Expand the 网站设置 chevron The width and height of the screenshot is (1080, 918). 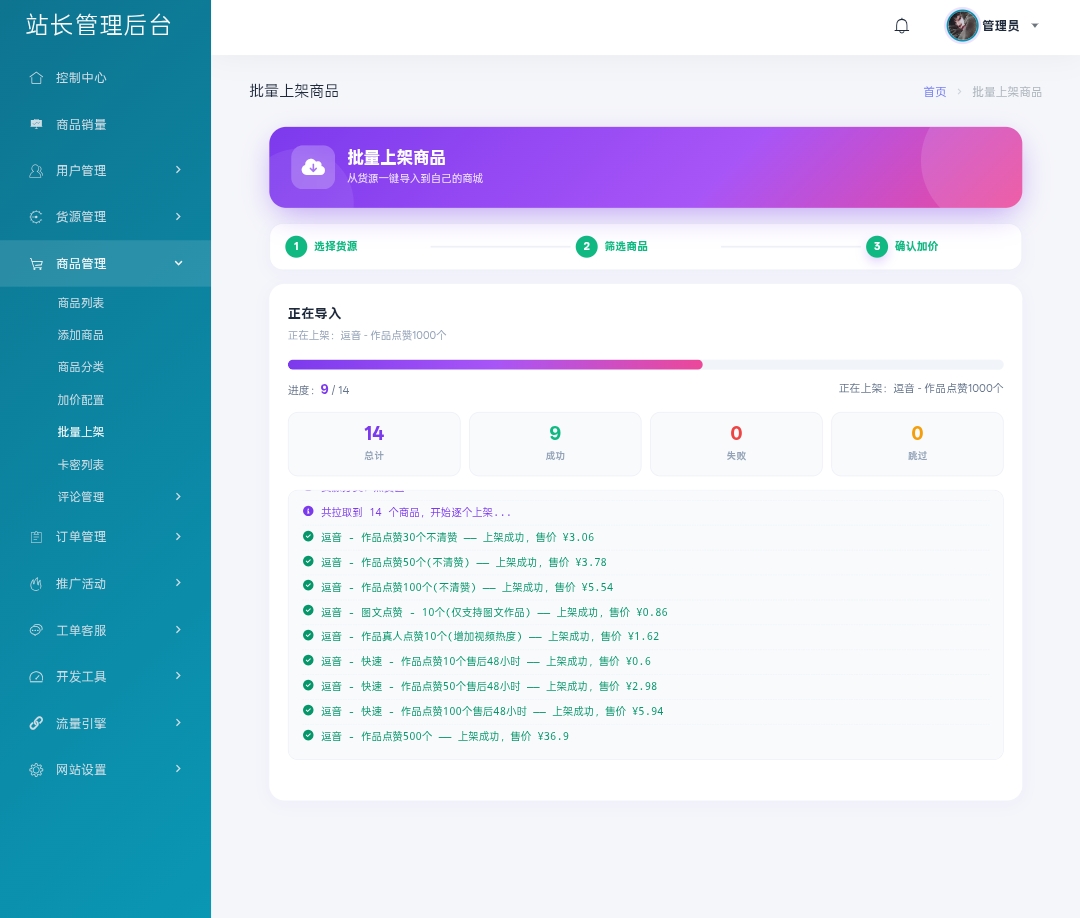tap(178, 769)
